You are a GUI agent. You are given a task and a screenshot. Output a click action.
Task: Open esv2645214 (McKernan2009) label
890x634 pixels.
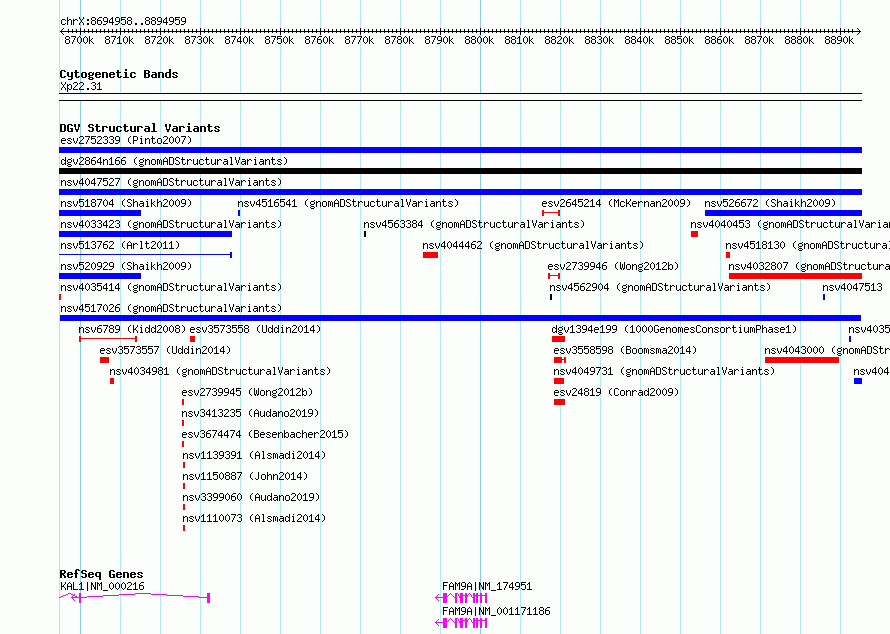(x=616, y=203)
